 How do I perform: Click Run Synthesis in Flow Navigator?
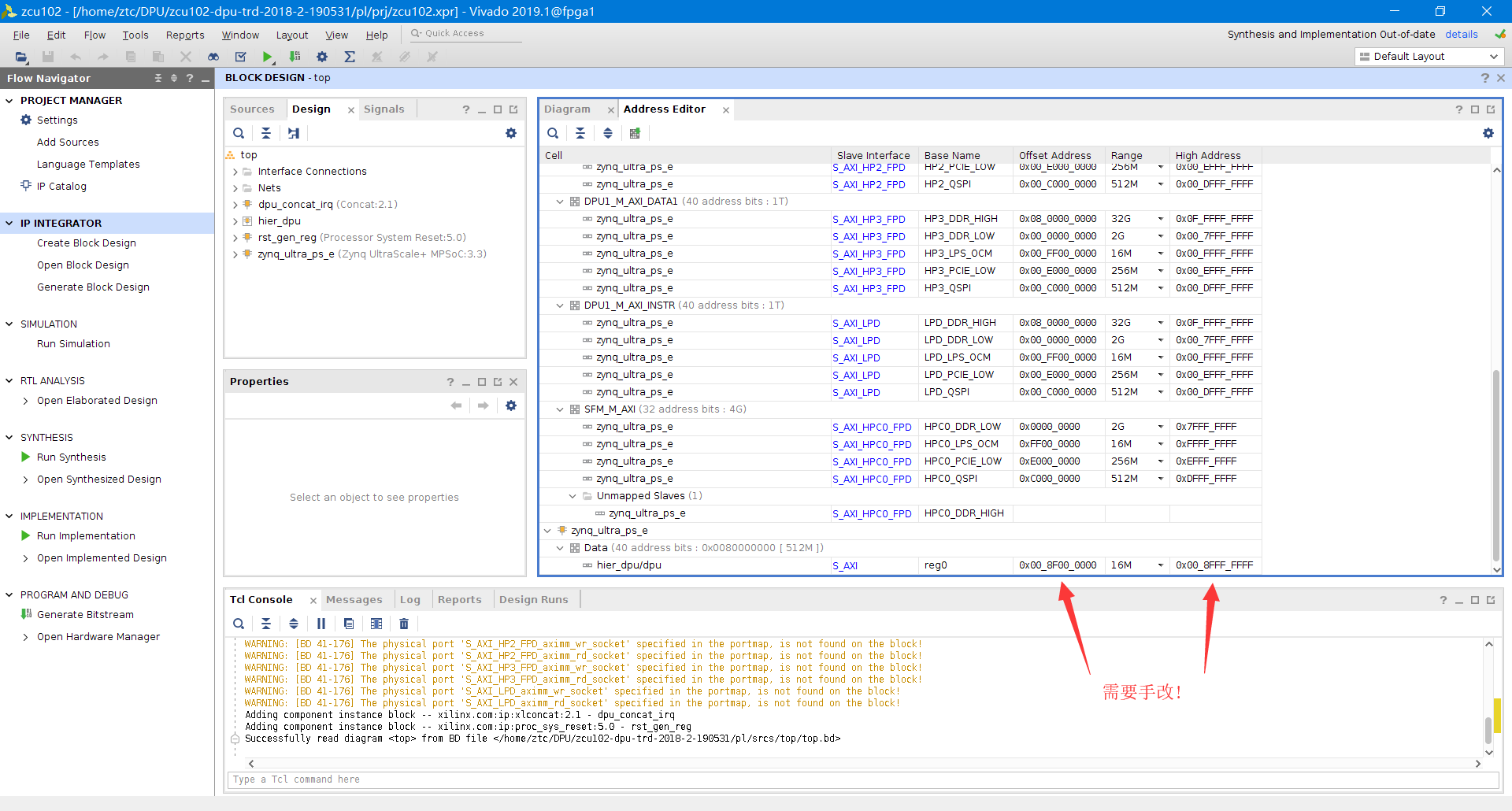(x=71, y=457)
